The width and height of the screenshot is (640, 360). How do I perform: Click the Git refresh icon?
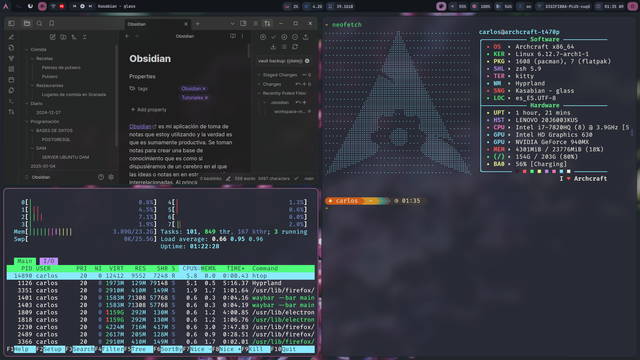(x=295, y=47)
